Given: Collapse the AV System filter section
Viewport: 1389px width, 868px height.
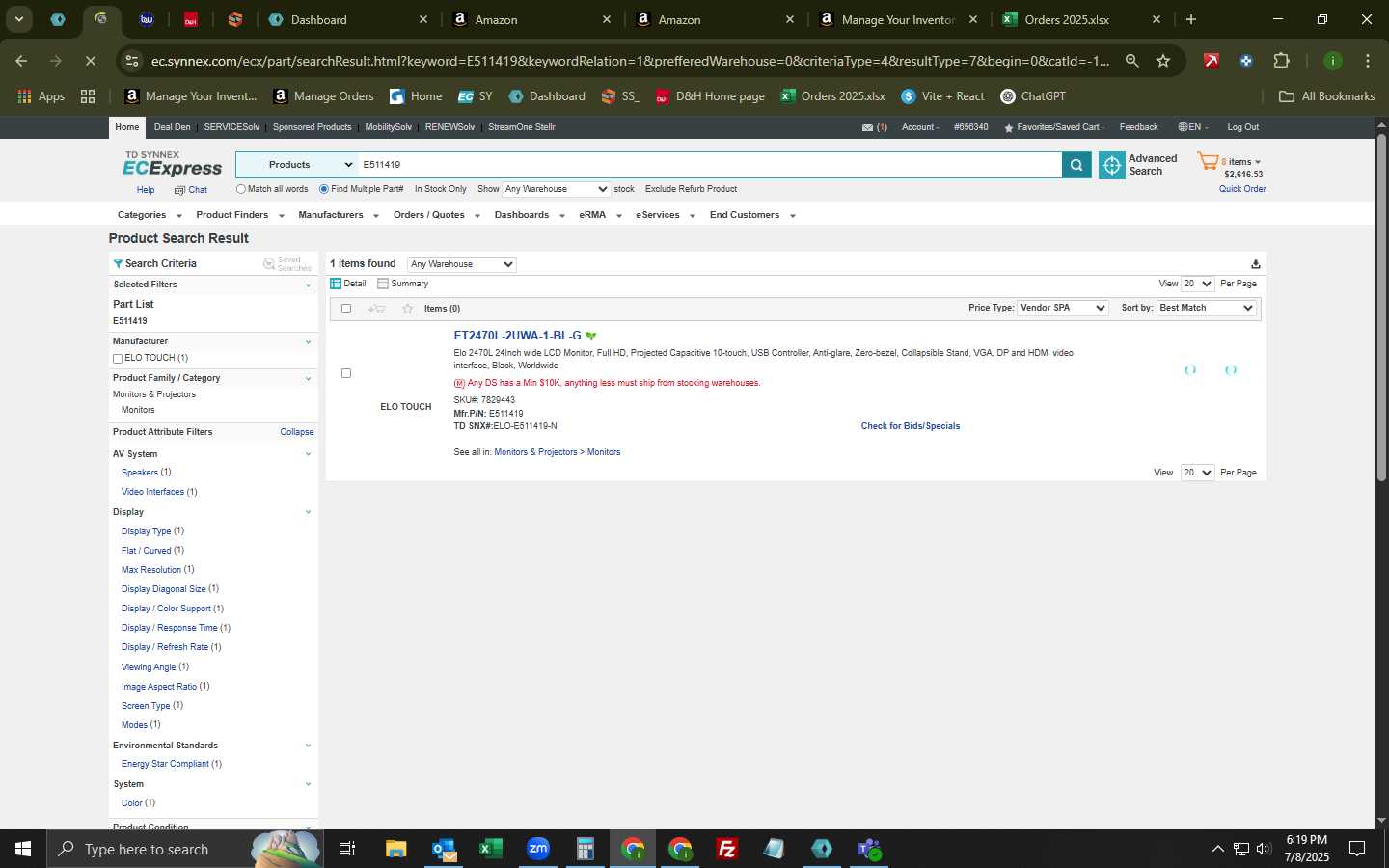Looking at the screenshot, I should pos(308,454).
